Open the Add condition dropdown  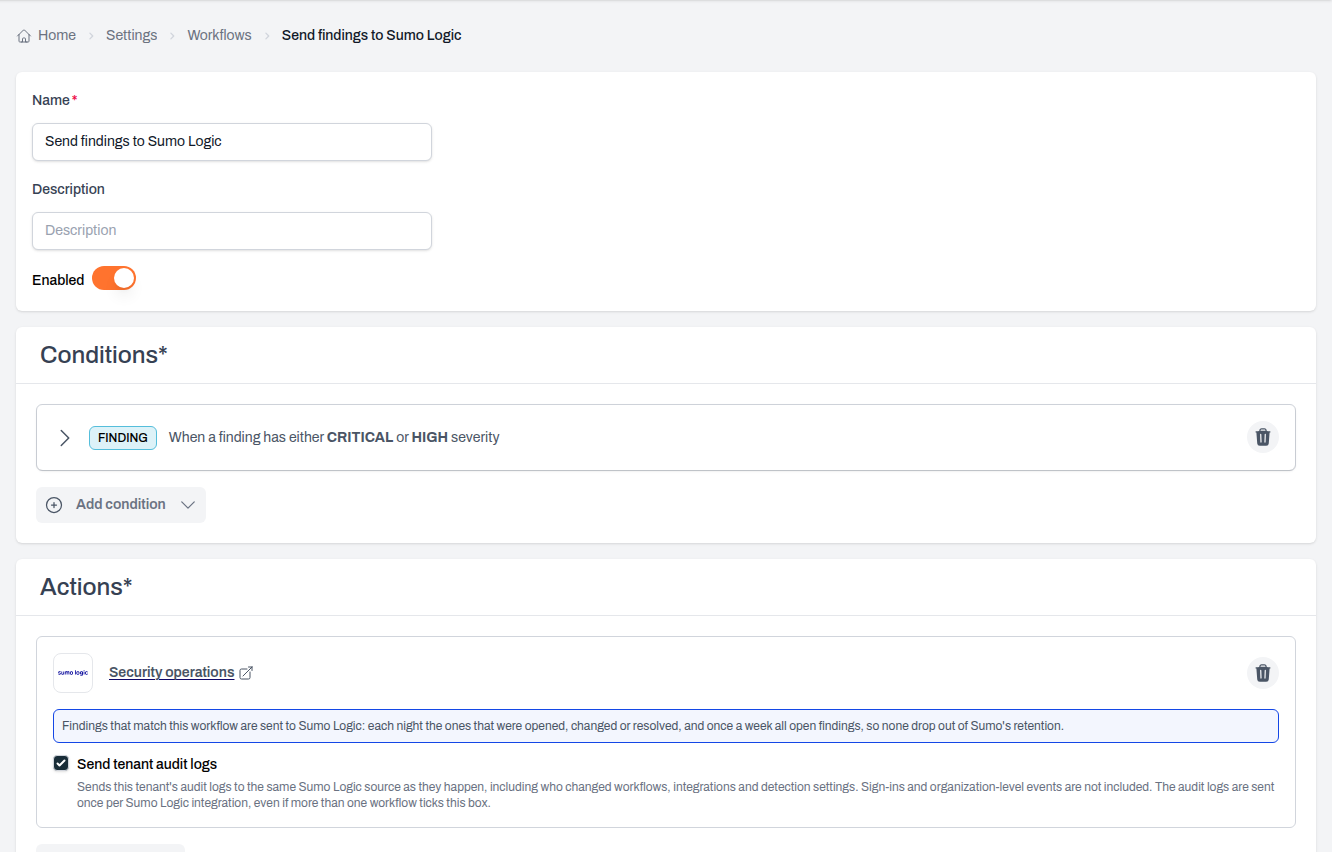pyautogui.click(x=121, y=505)
